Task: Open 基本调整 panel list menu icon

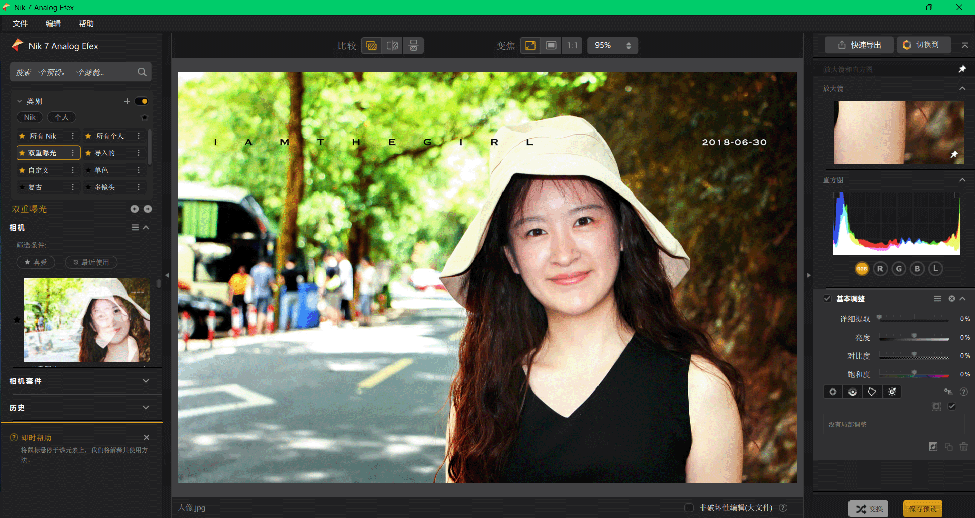Action: click(937, 298)
